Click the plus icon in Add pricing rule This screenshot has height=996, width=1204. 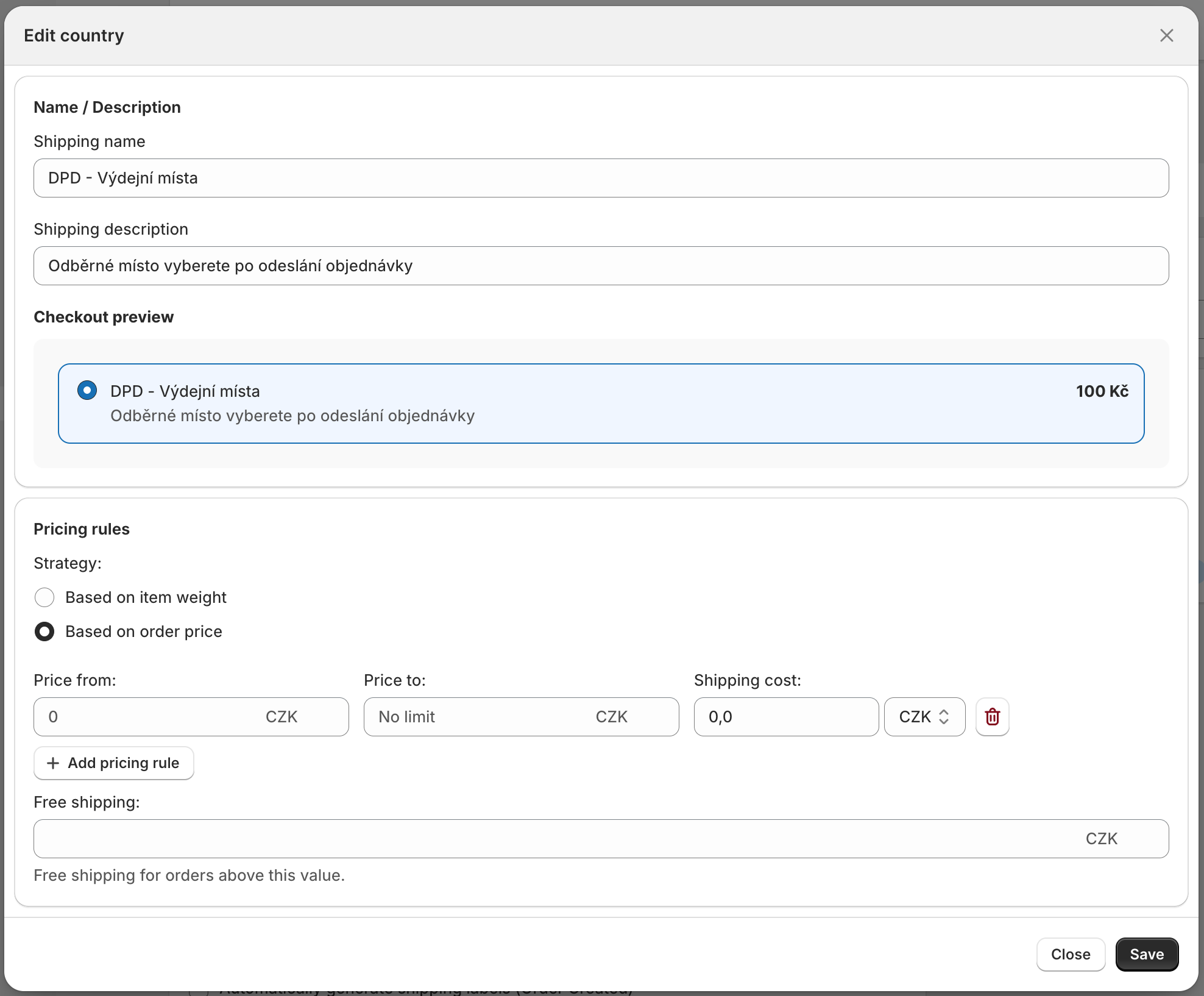click(54, 763)
